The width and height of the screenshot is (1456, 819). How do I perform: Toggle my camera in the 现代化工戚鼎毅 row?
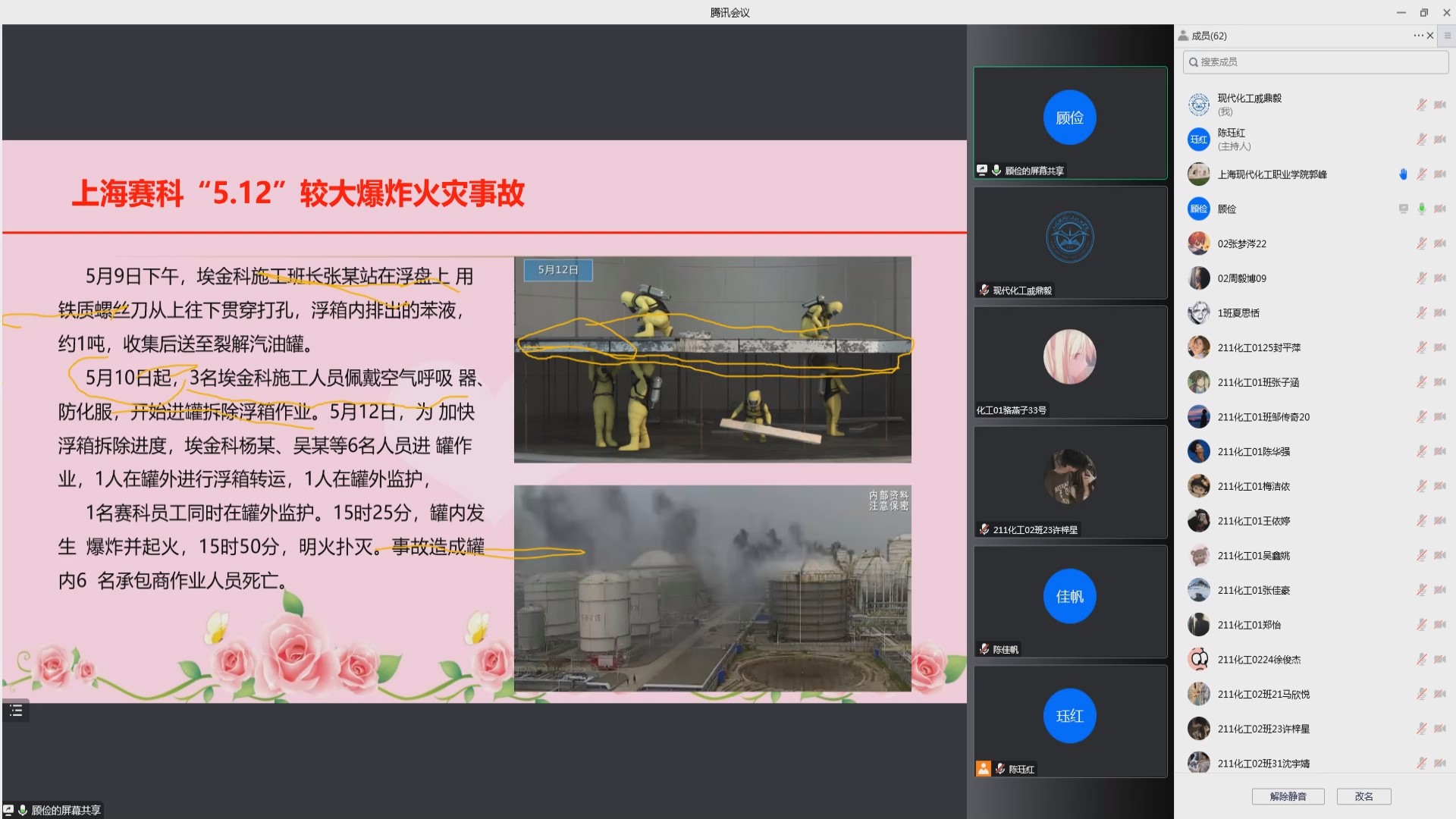(x=1440, y=105)
